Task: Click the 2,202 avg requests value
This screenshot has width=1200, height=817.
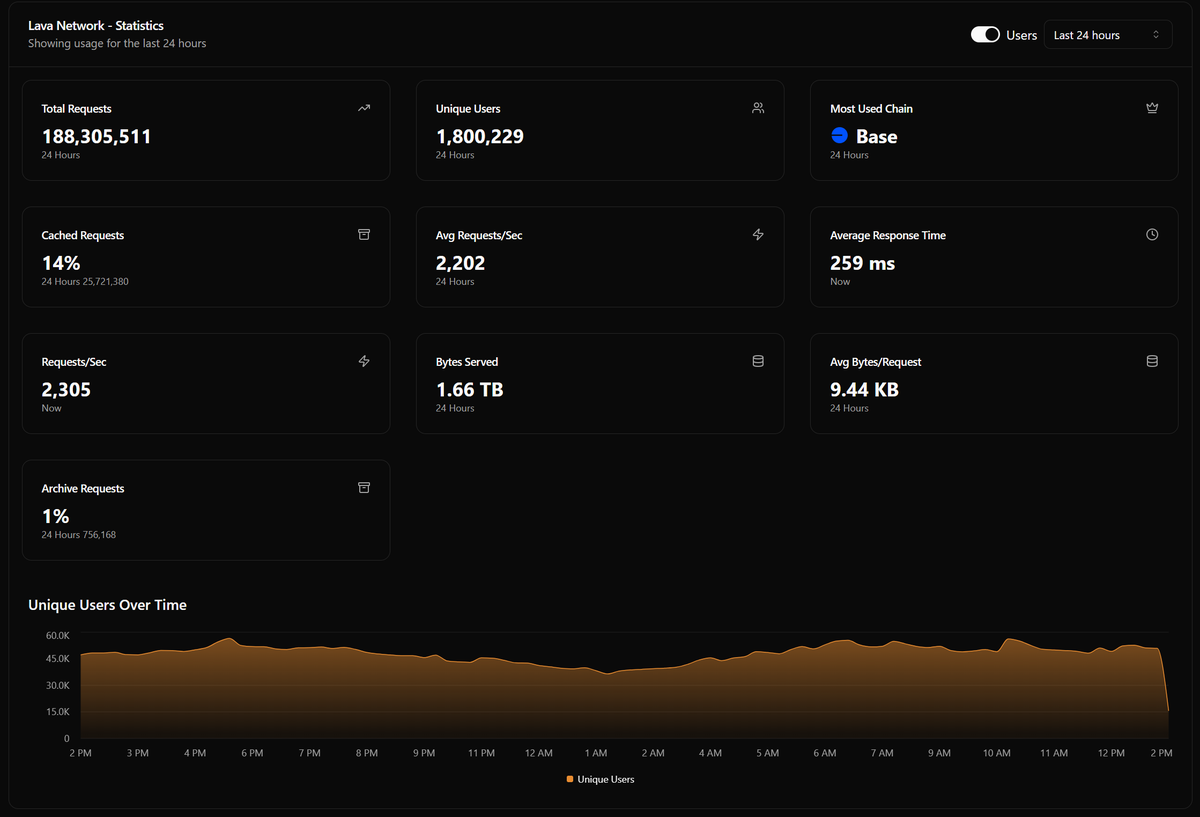Action: tap(461, 263)
